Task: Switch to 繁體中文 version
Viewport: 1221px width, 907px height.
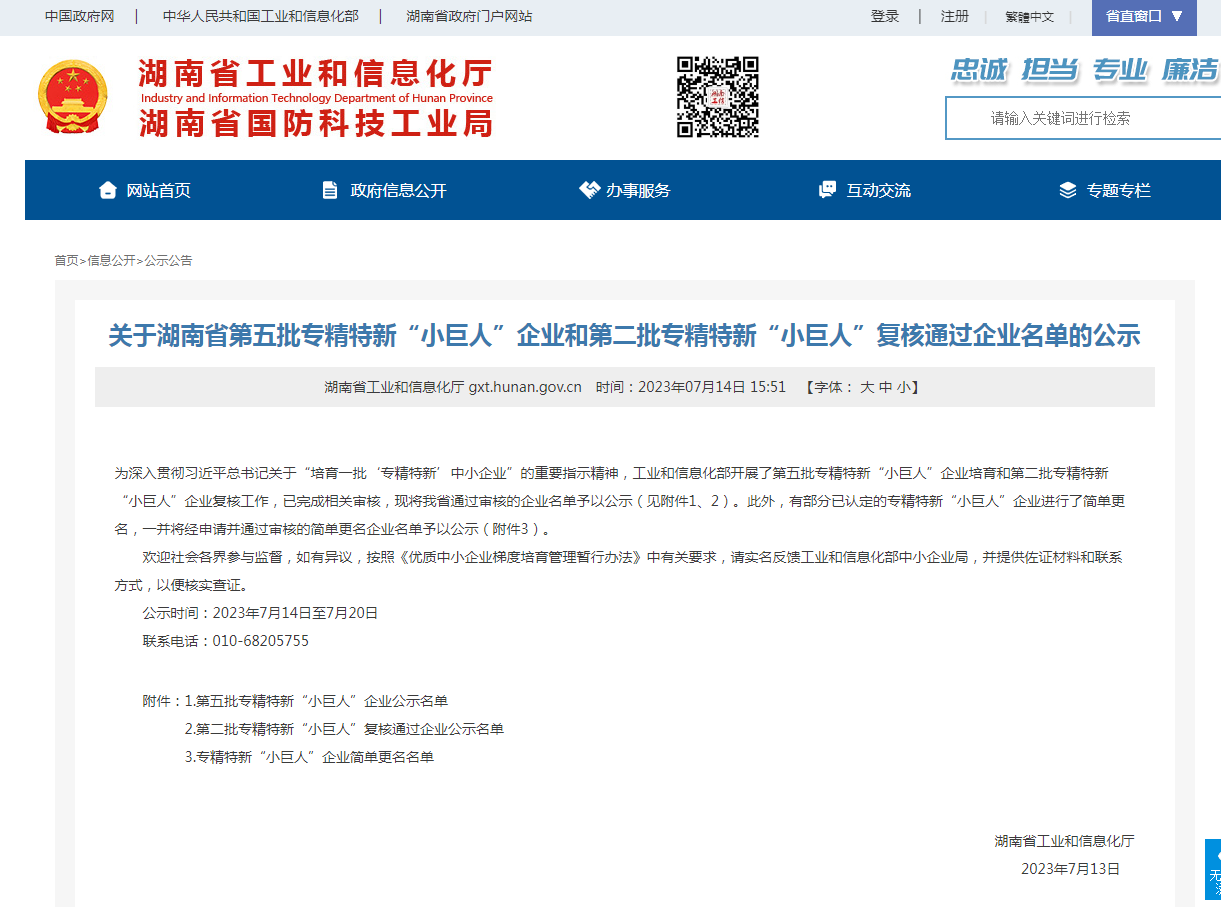Action: coord(1029,17)
